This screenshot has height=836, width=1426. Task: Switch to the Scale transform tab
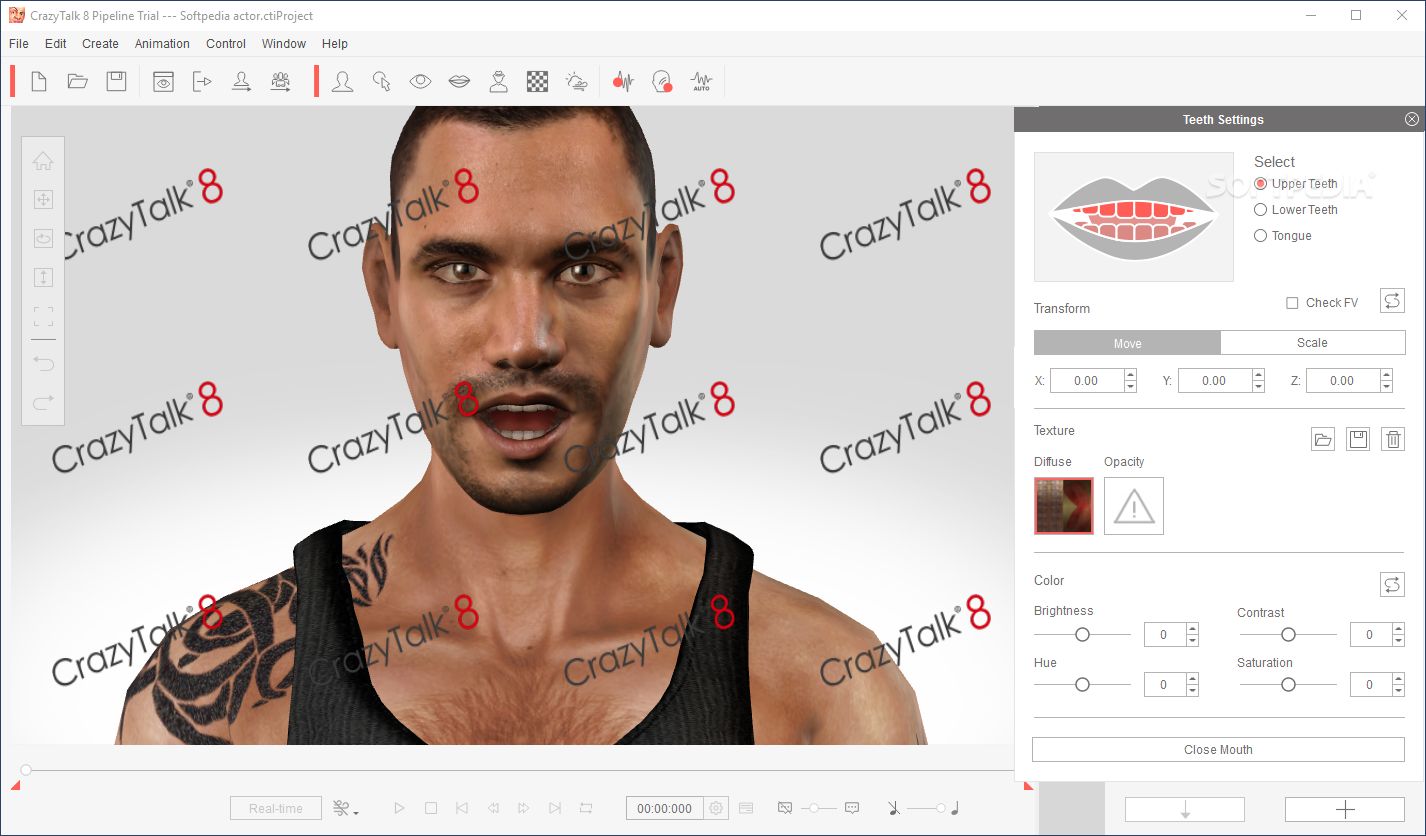tap(1312, 343)
